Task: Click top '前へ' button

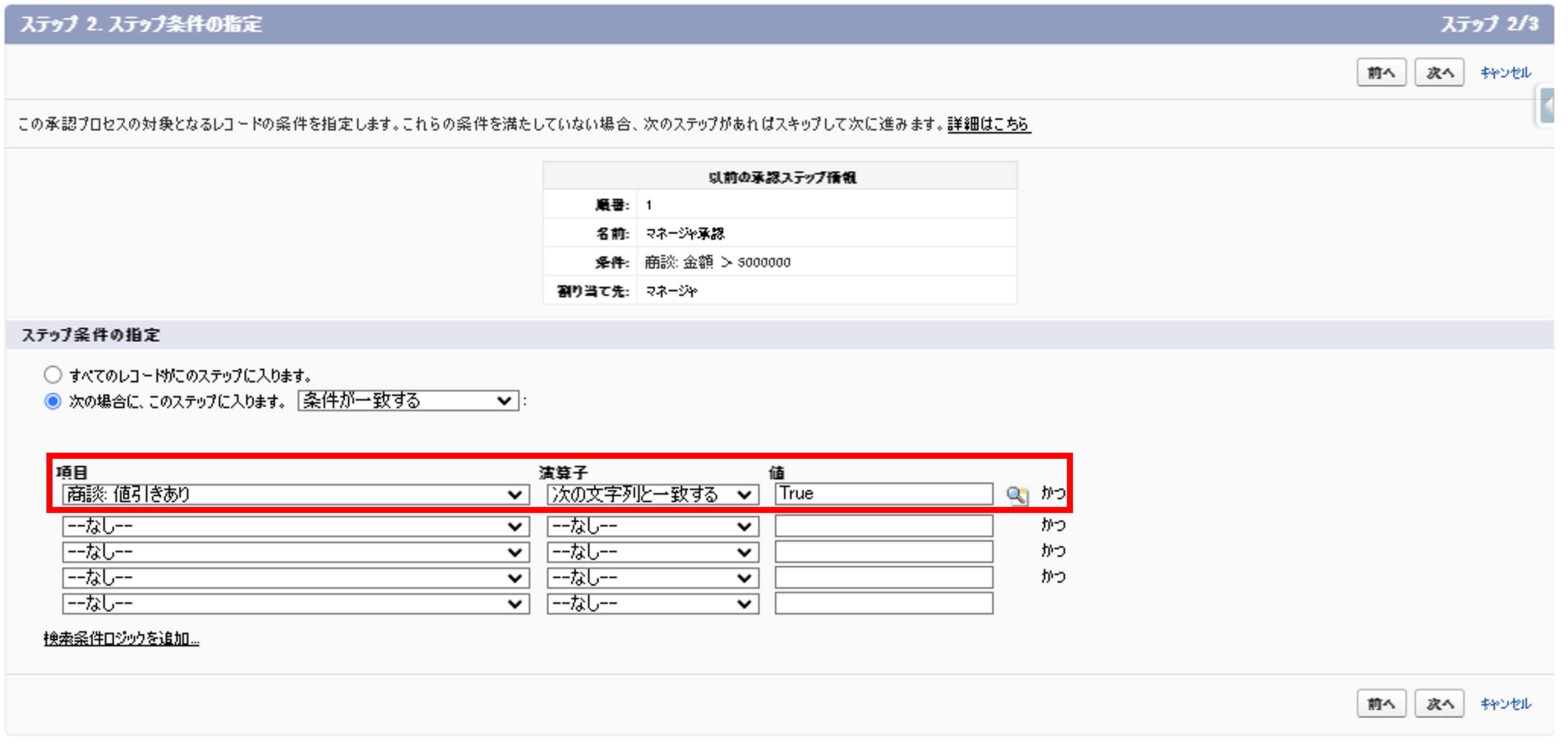Action: (1381, 73)
